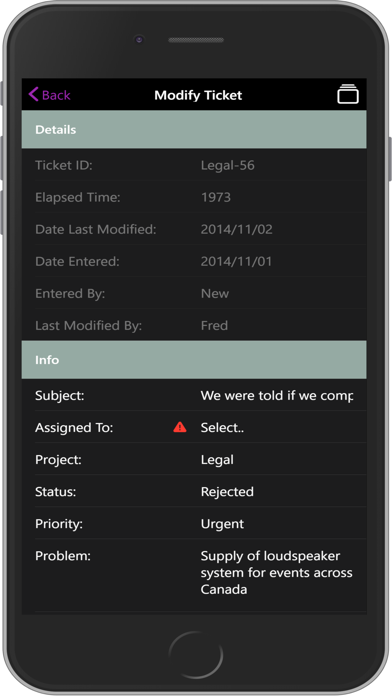This screenshot has width=392, height=696.
Task: Select Date Entered value 2014/11/01
Action: point(236,261)
